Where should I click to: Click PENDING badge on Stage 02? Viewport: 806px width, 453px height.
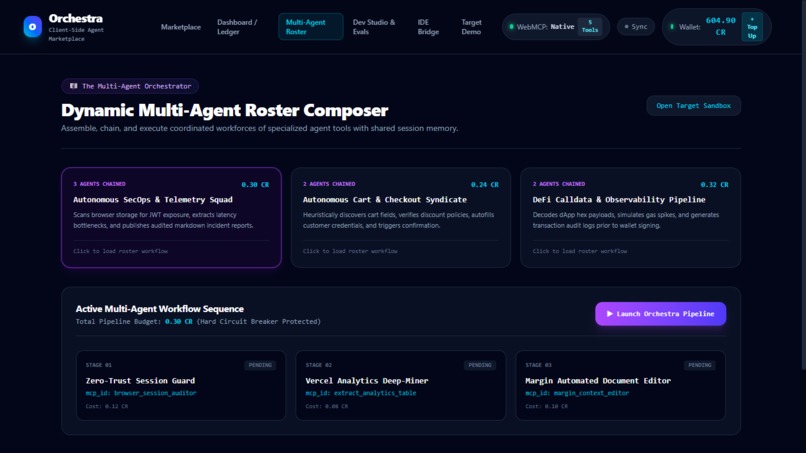pyautogui.click(x=480, y=365)
